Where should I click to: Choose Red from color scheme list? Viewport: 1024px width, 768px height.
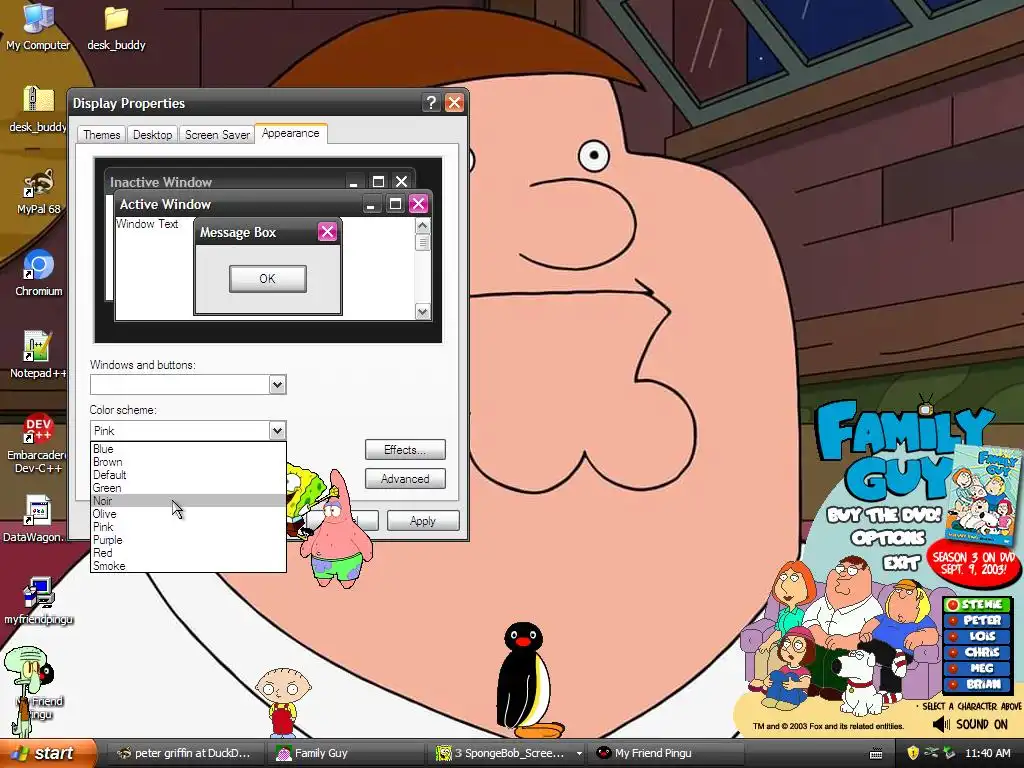pyautogui.click(x=188, y=553)
